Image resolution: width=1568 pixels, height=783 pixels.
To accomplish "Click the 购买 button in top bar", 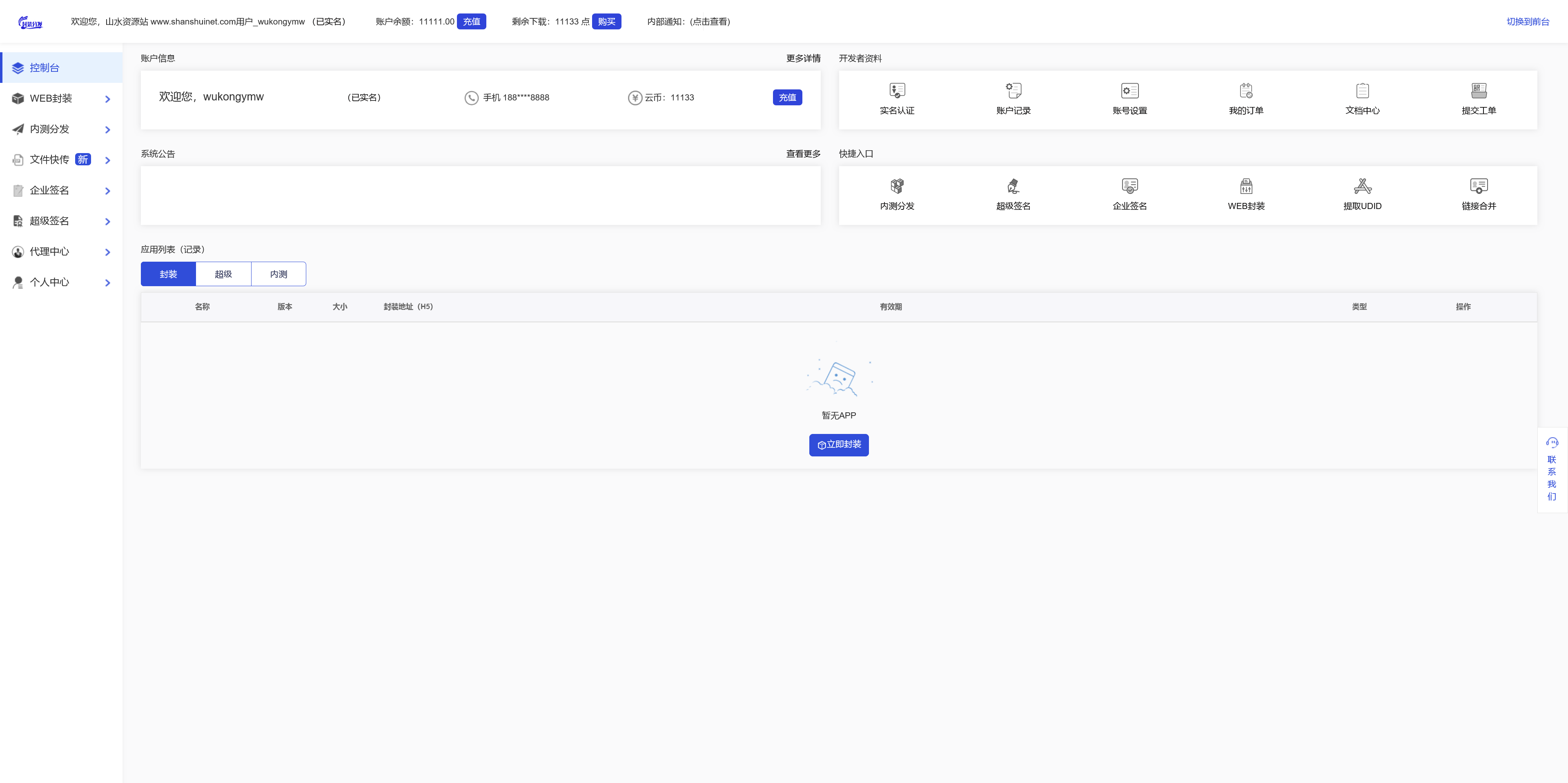I will tap(606, 21).
